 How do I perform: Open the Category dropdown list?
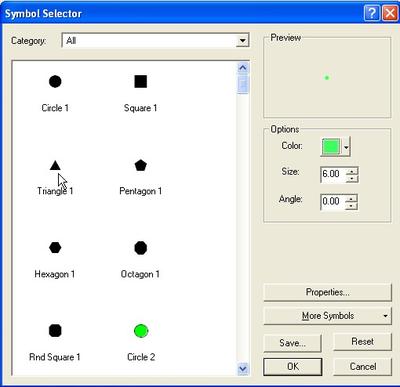click(x=242, y=41)
